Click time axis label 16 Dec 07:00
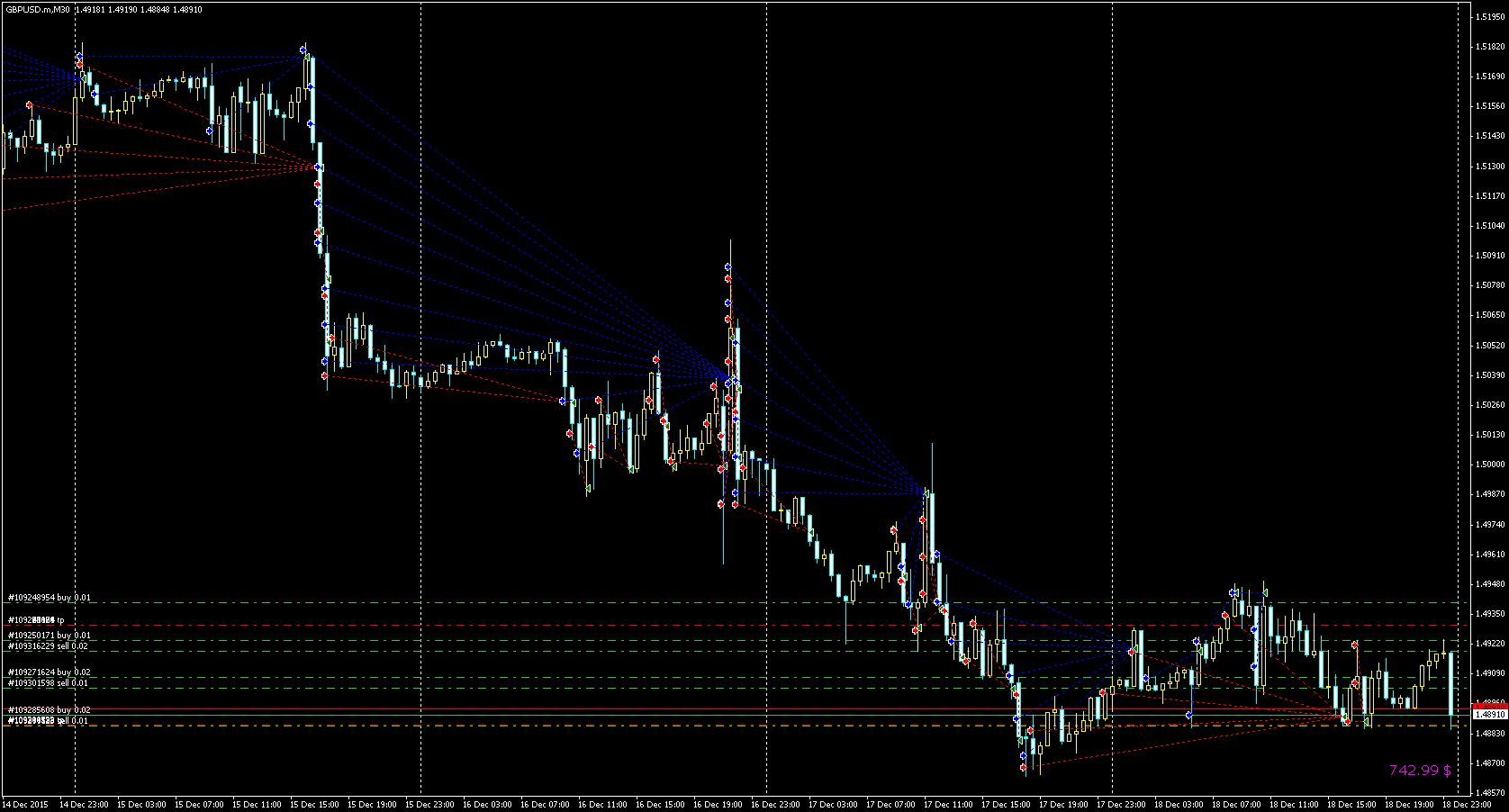The width and height of the screenshot is (1509, 812). pyautogui.click(x=545, y=804)
